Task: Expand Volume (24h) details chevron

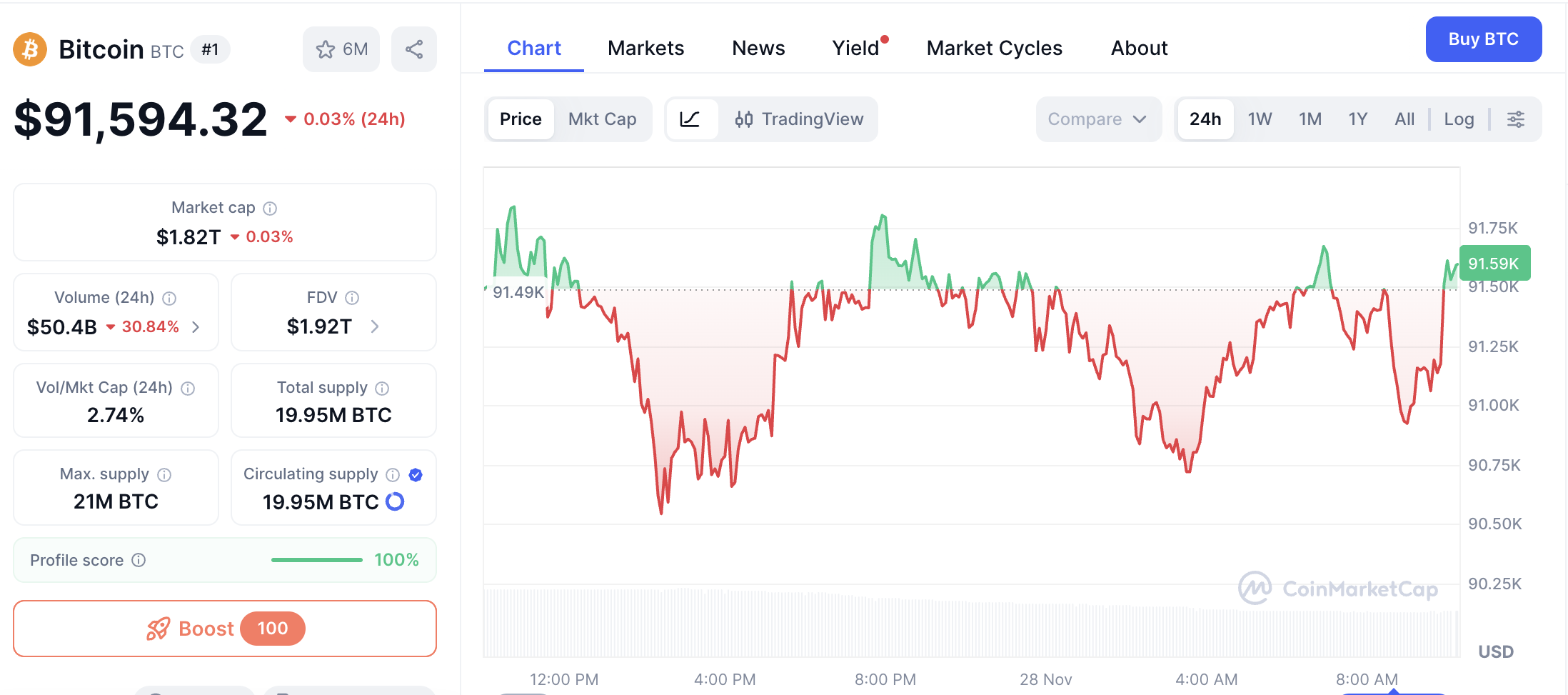Action: click(x=196, y=327)
